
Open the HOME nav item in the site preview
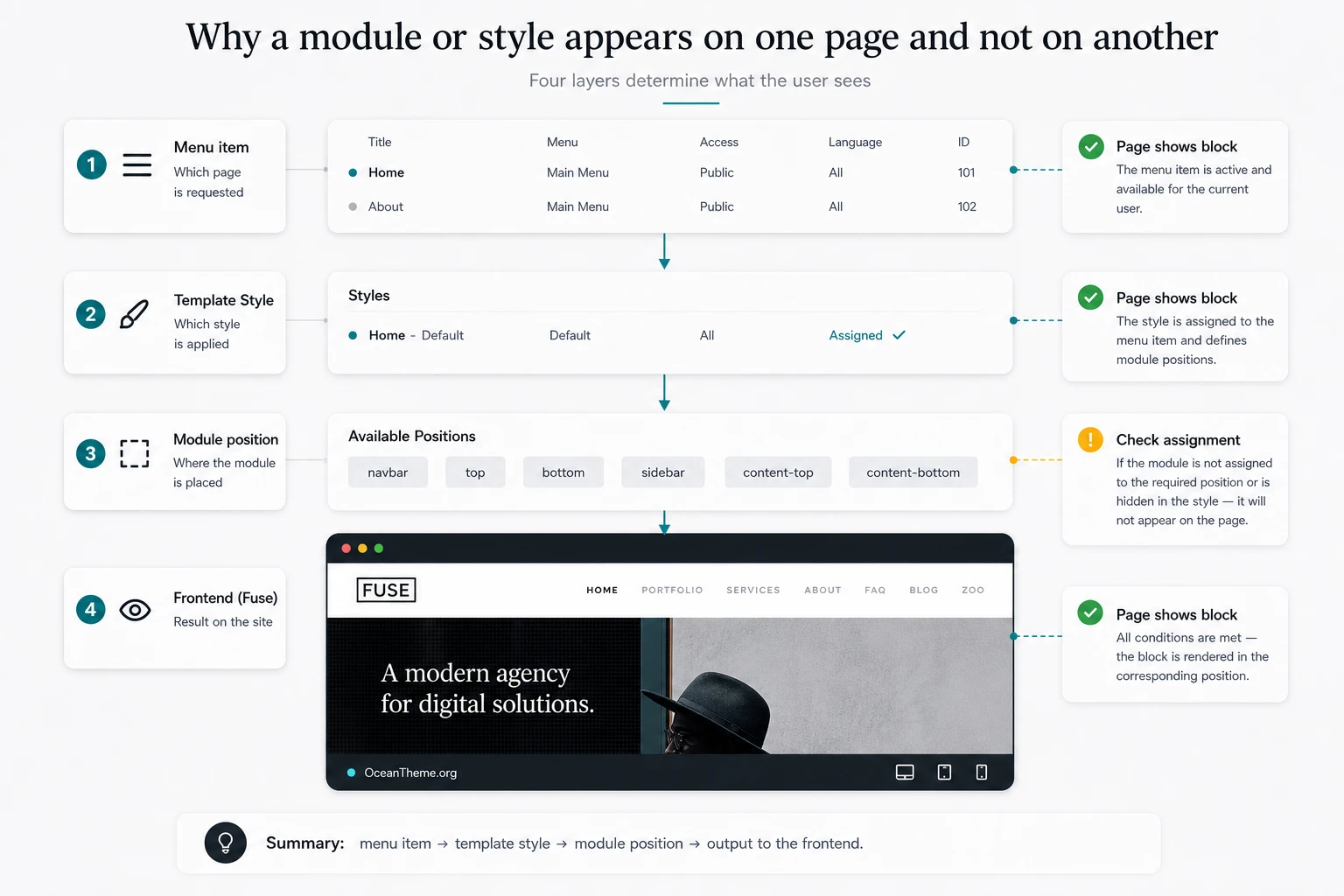602,591
